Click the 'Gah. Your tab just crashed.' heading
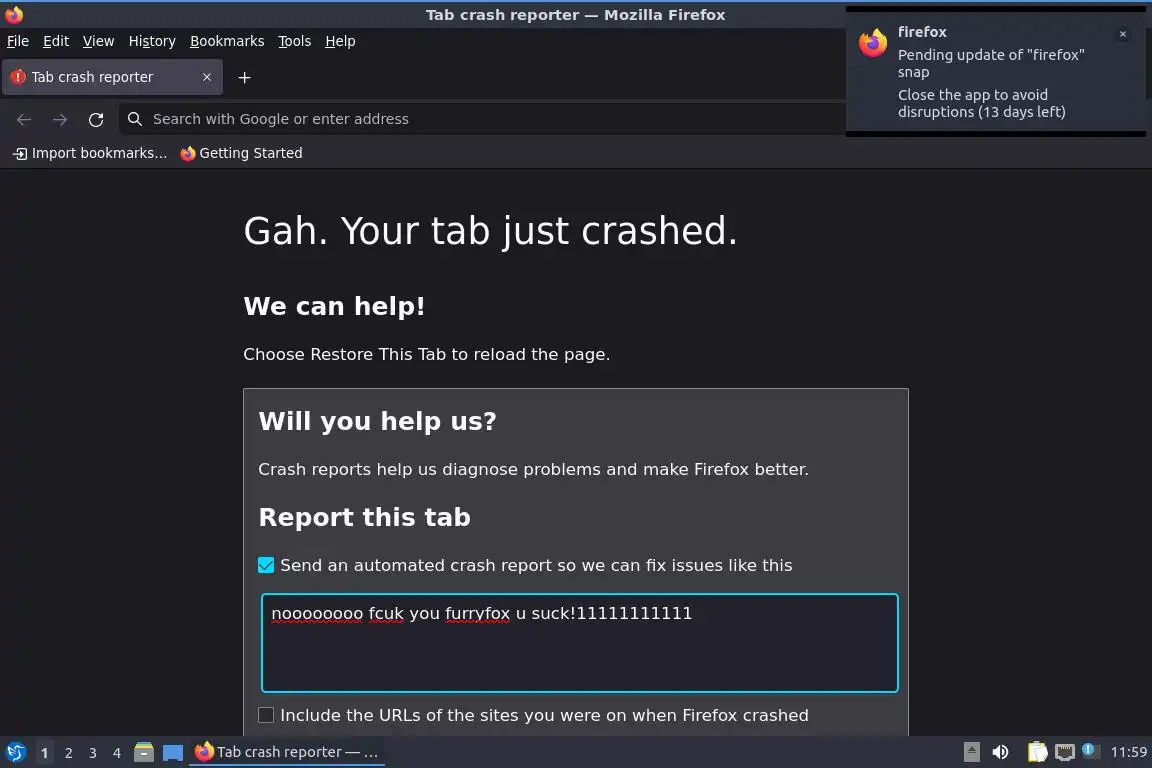Image resolution: width=1152 pixels, height=768 pixels. [x=490, y=231]
